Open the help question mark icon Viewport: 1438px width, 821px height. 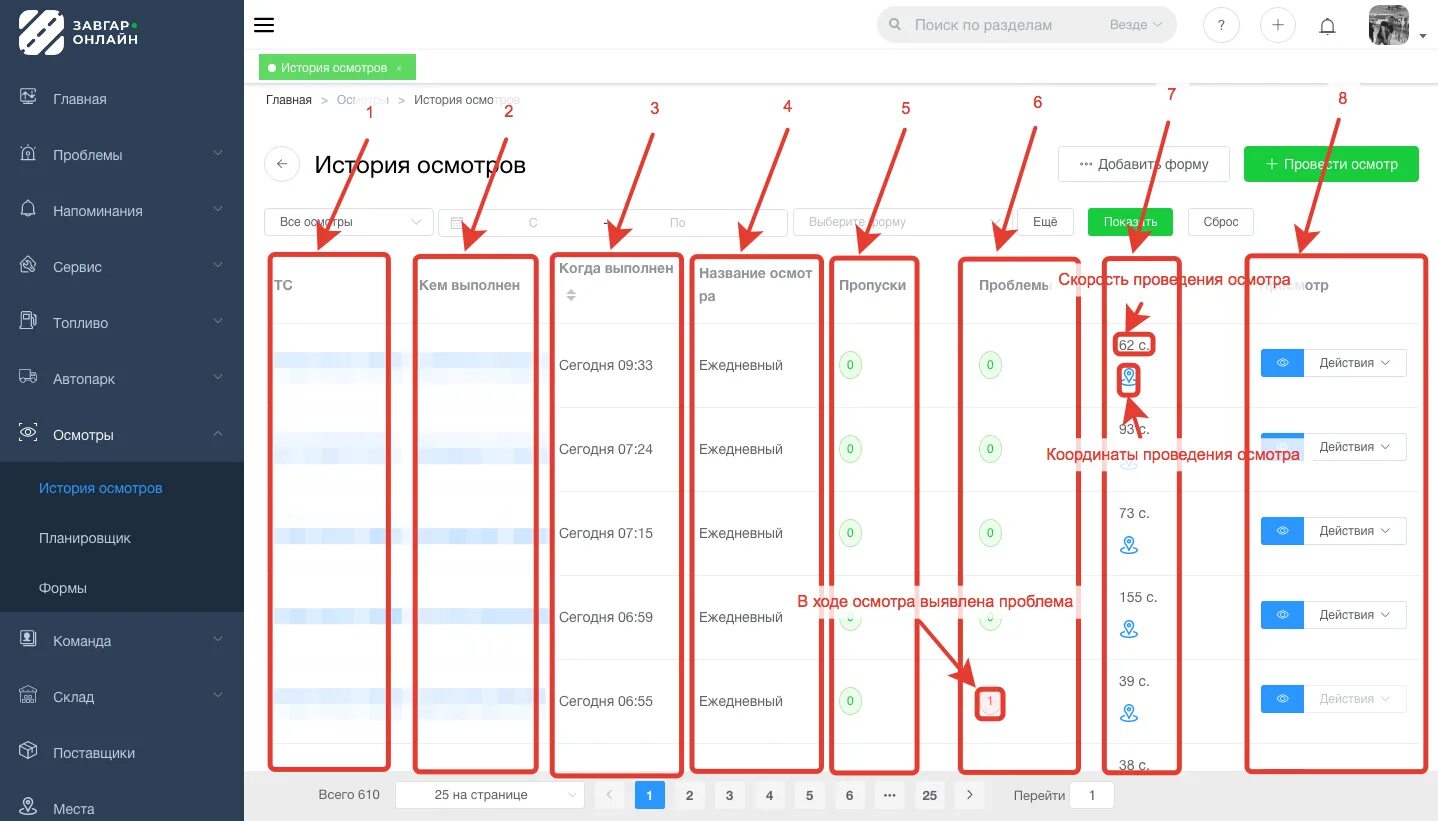click(x=1221, y=25)
